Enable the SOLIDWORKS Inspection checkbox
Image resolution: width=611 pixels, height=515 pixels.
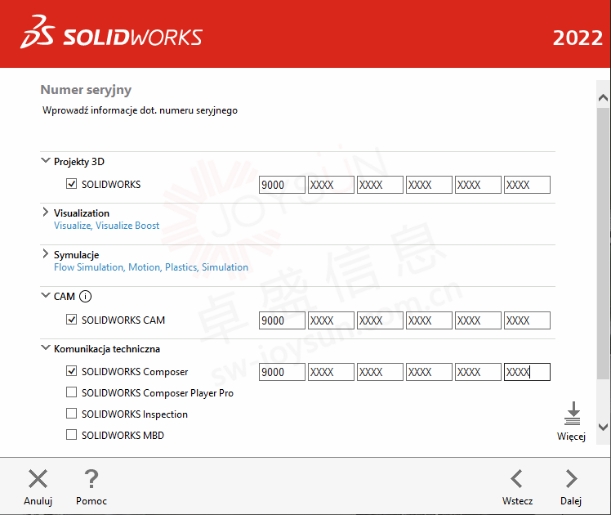(x=71, y=413)
